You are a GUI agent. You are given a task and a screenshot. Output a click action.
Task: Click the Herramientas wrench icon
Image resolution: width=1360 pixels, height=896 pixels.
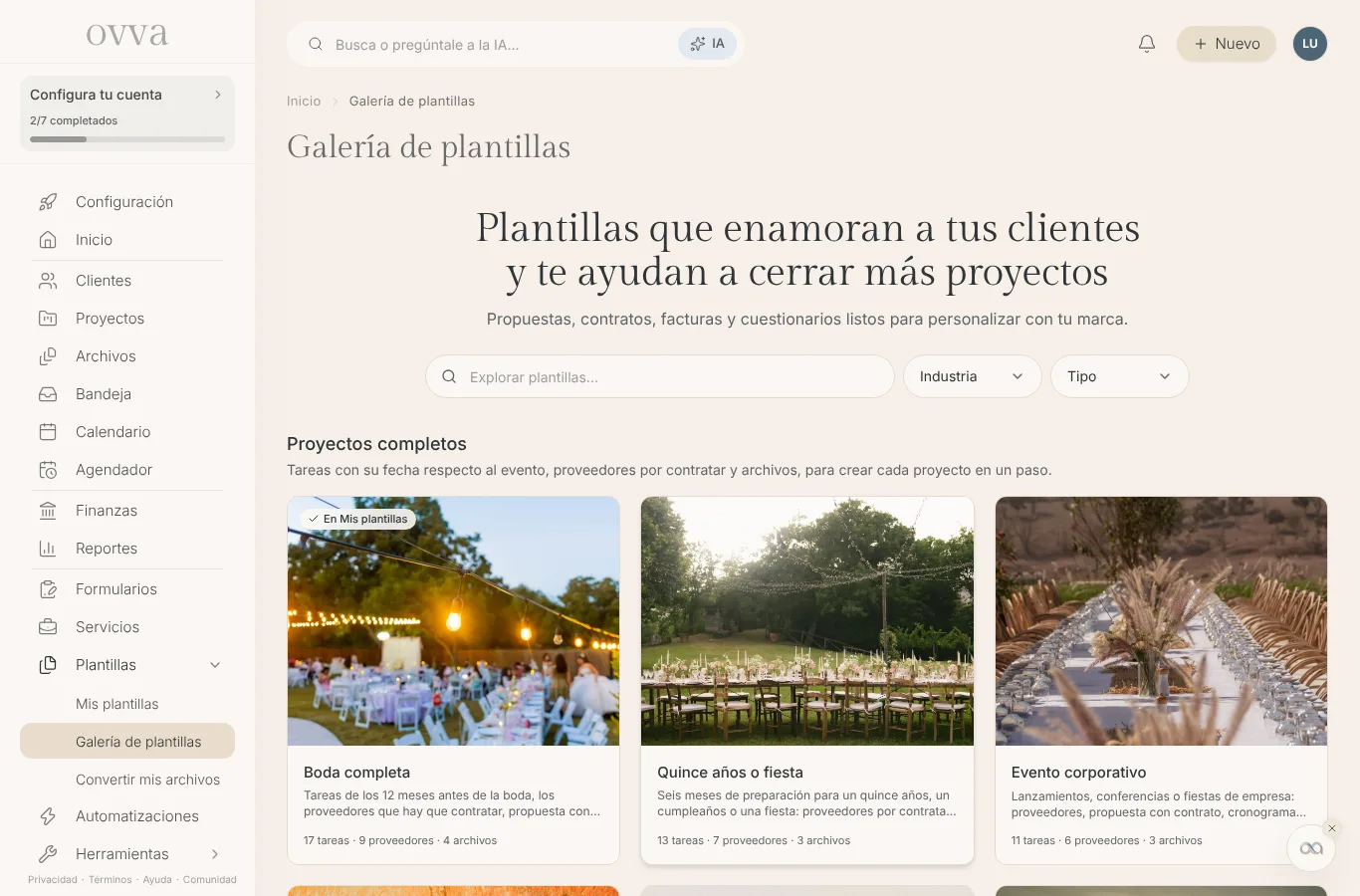point(48,854)
